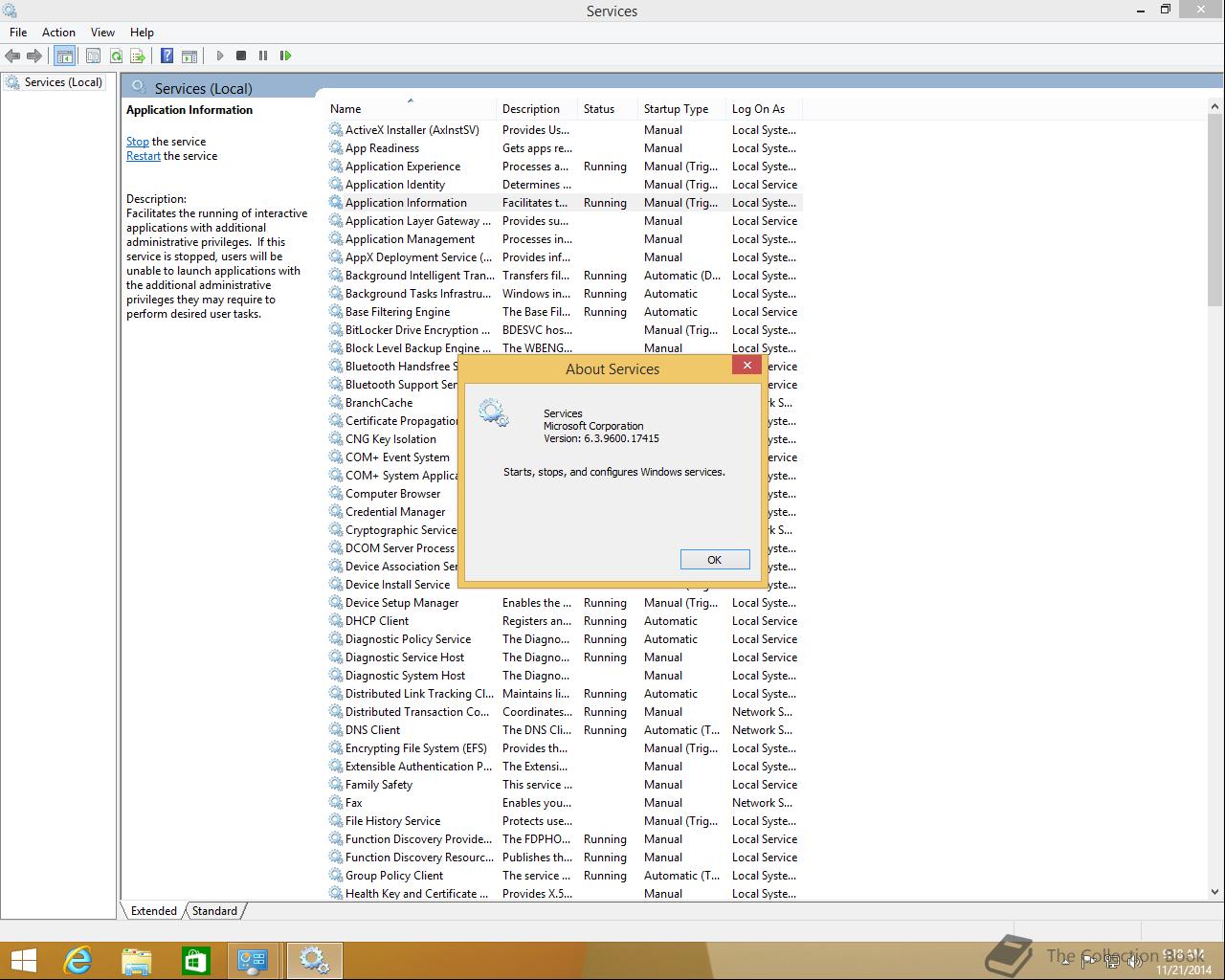This screenshot has width=1225, height=980.
Task: Open the Help menu
Action: pos(142,32)
